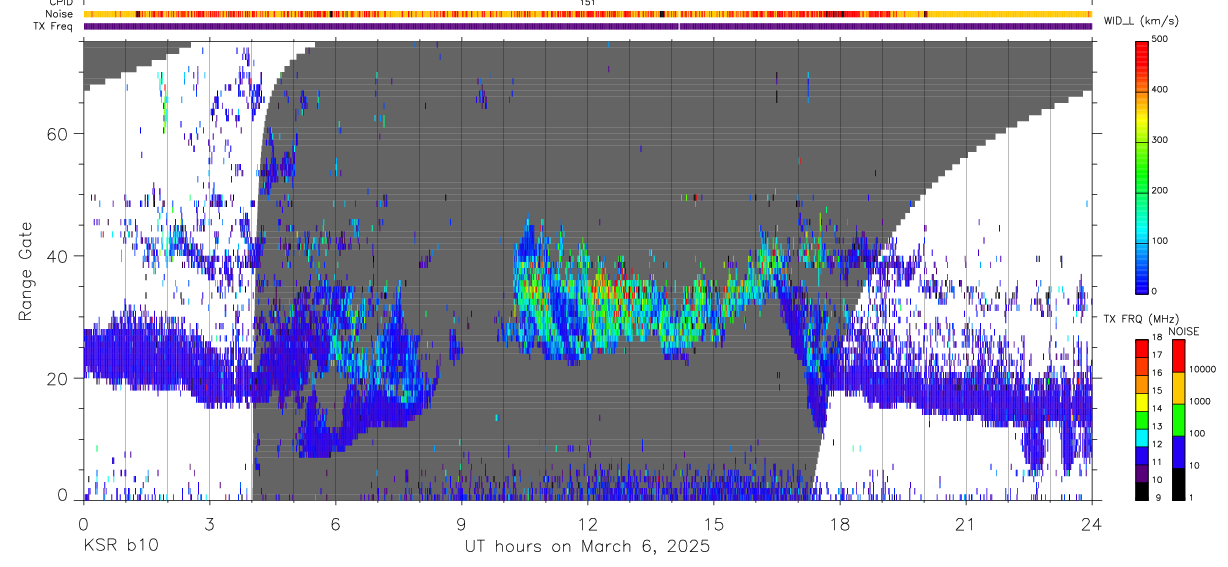Click the "Noise" row label at top left
Image resolution: width=1228 pixels, height=567 pixels.
tap(60, 14)
